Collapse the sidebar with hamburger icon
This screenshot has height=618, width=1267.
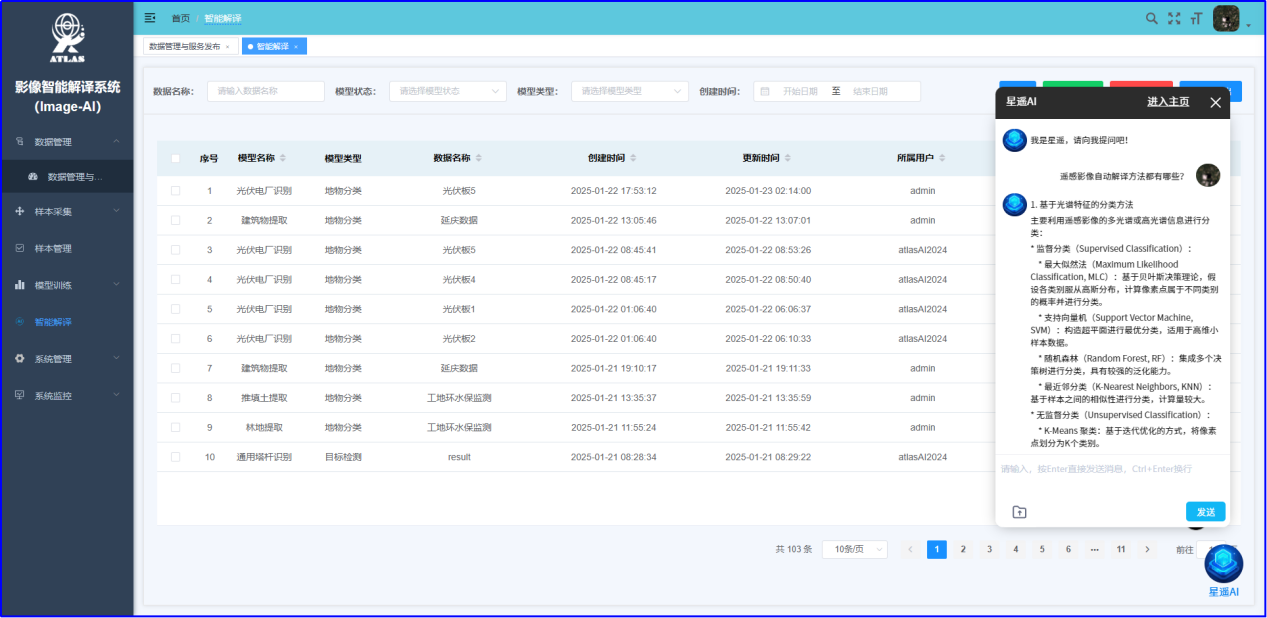tap(150, 18)
